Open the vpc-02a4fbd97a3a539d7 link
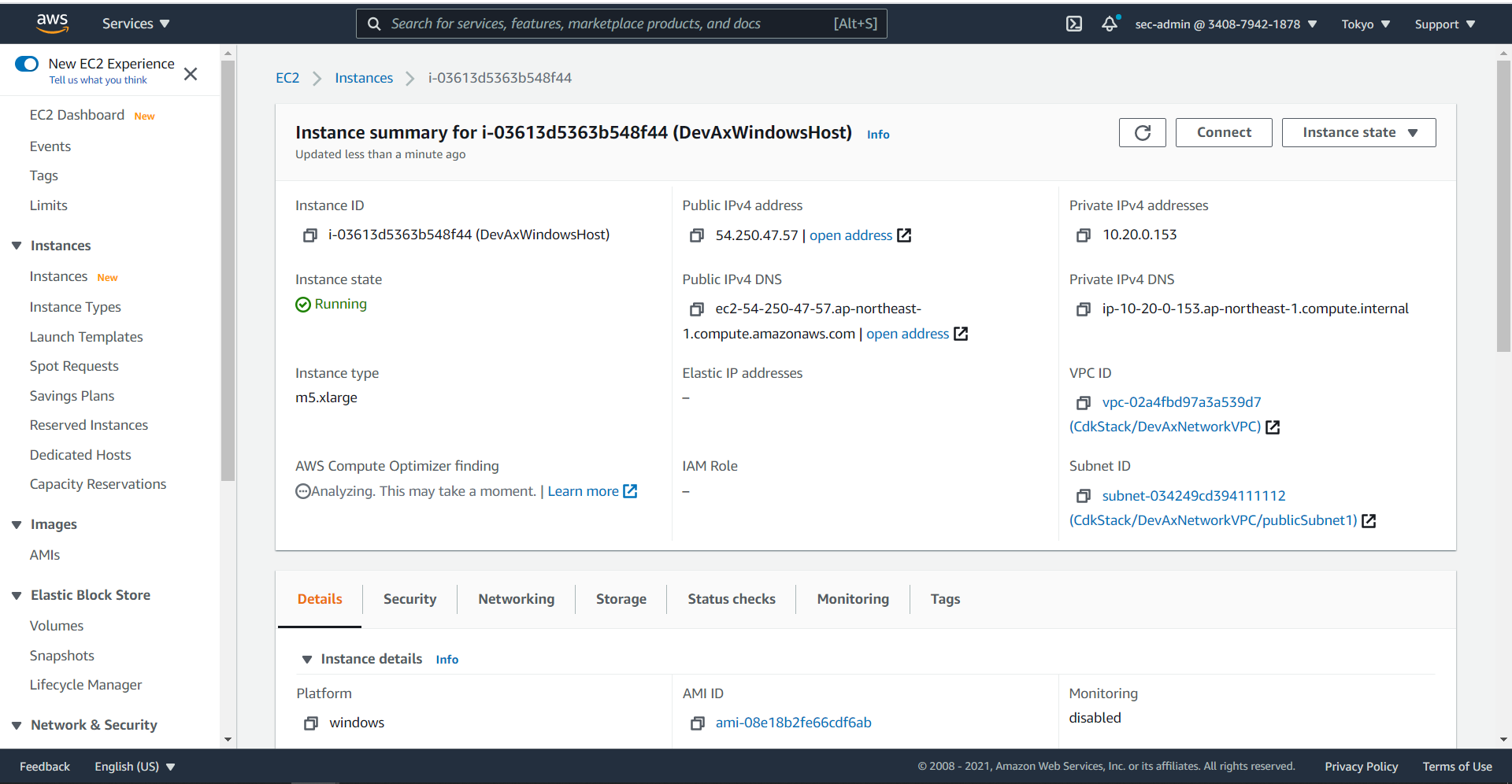This screenshot has width=1512, height=784. (1181, 402)
